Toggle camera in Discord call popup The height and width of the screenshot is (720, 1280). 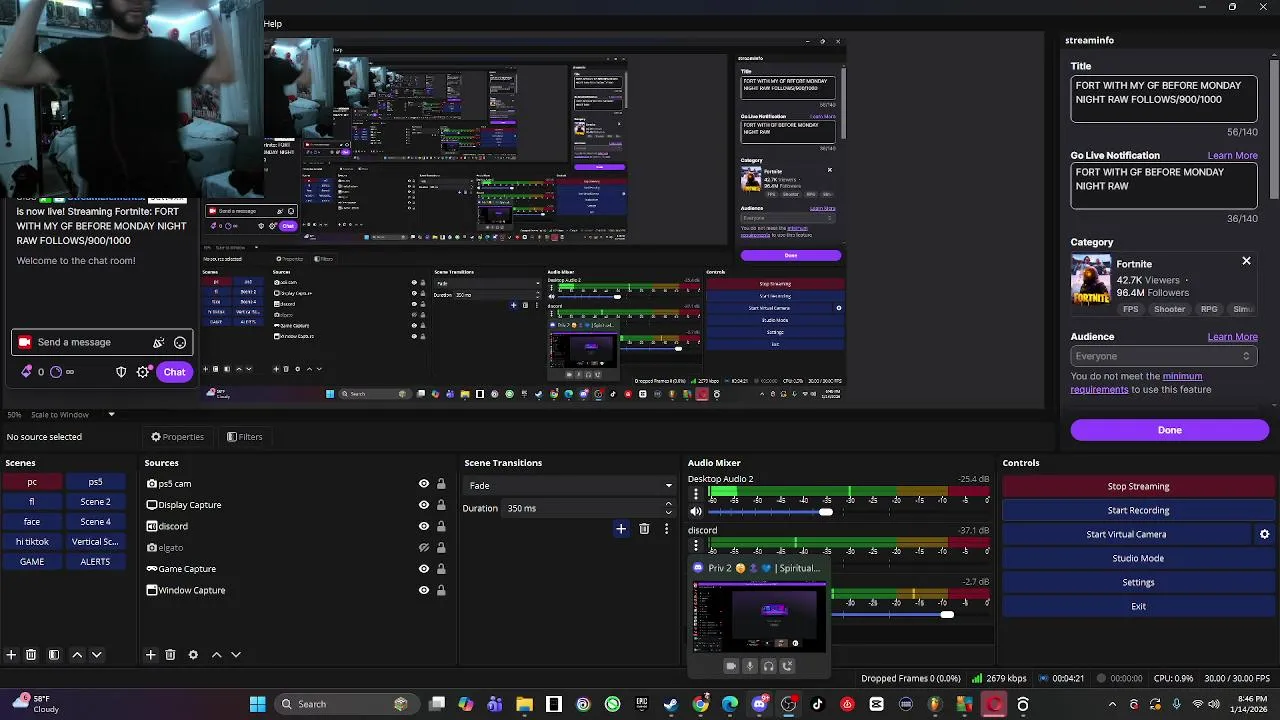[731, 666]
